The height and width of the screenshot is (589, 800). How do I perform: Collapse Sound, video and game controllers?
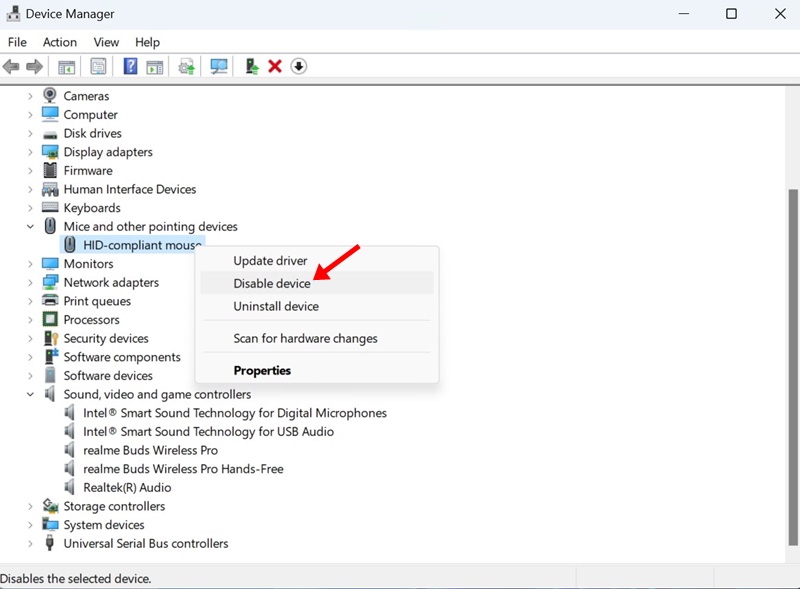30,395
